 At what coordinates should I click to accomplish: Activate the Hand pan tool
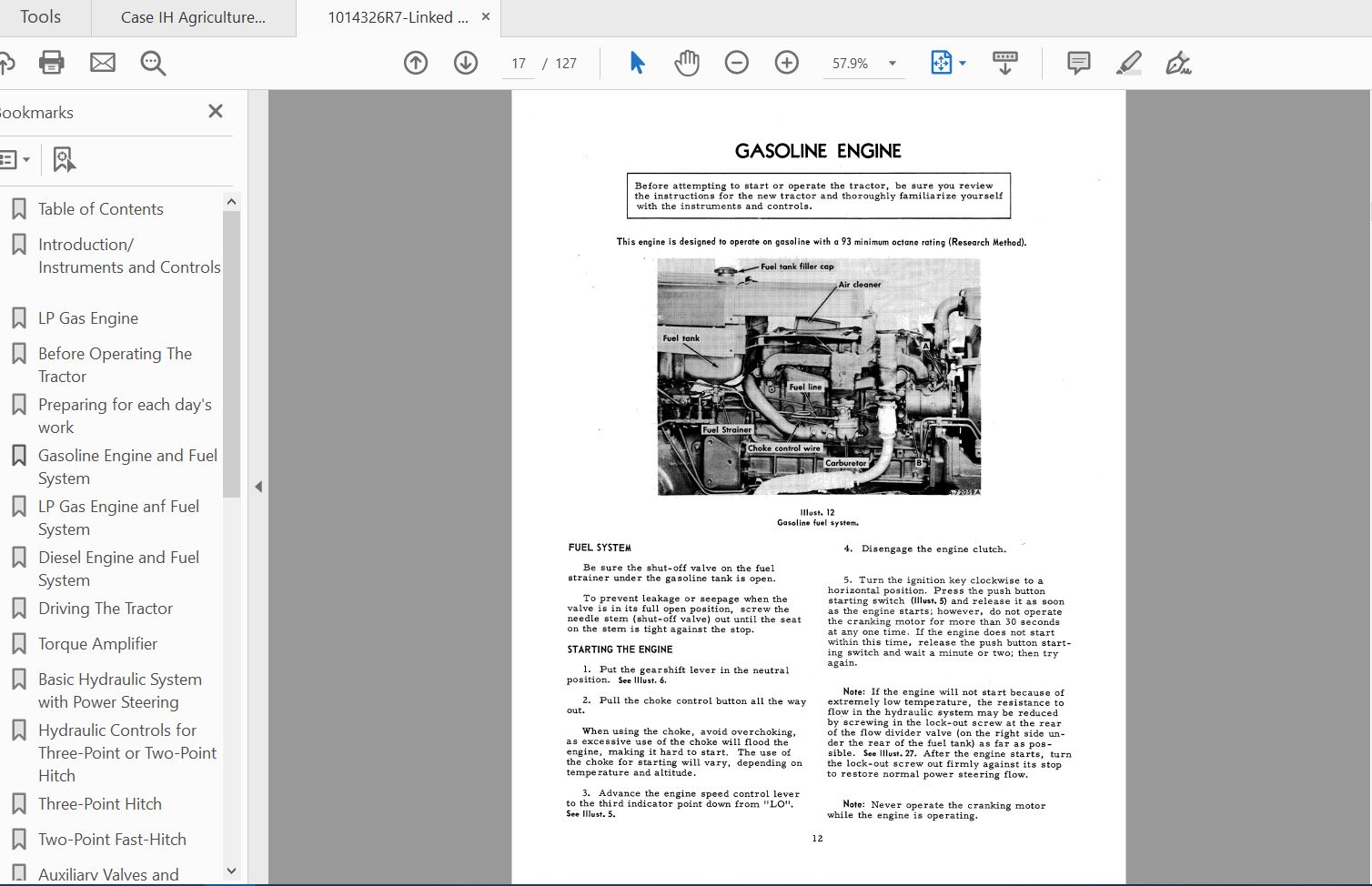coord(687,63)
